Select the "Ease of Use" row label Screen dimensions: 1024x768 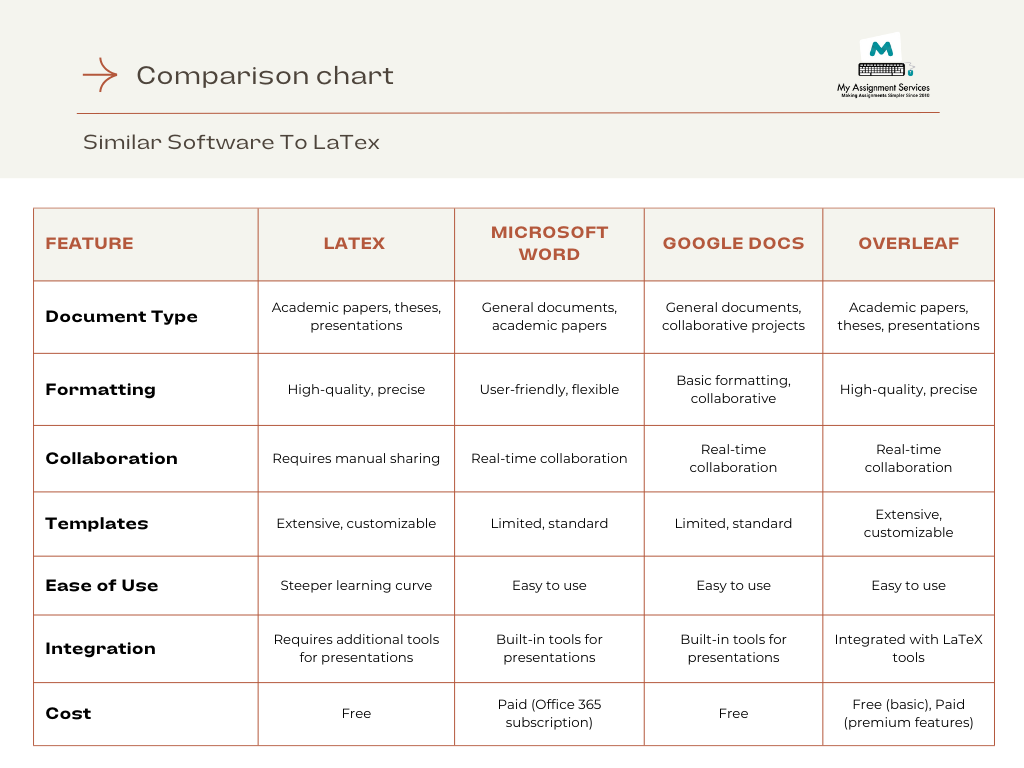click(102, 586)
